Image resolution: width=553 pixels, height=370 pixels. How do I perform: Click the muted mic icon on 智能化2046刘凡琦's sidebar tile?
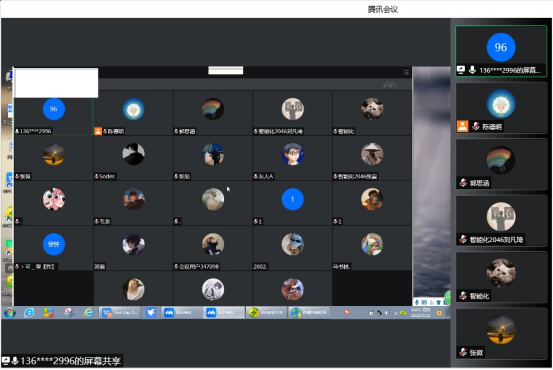(463, 239)
